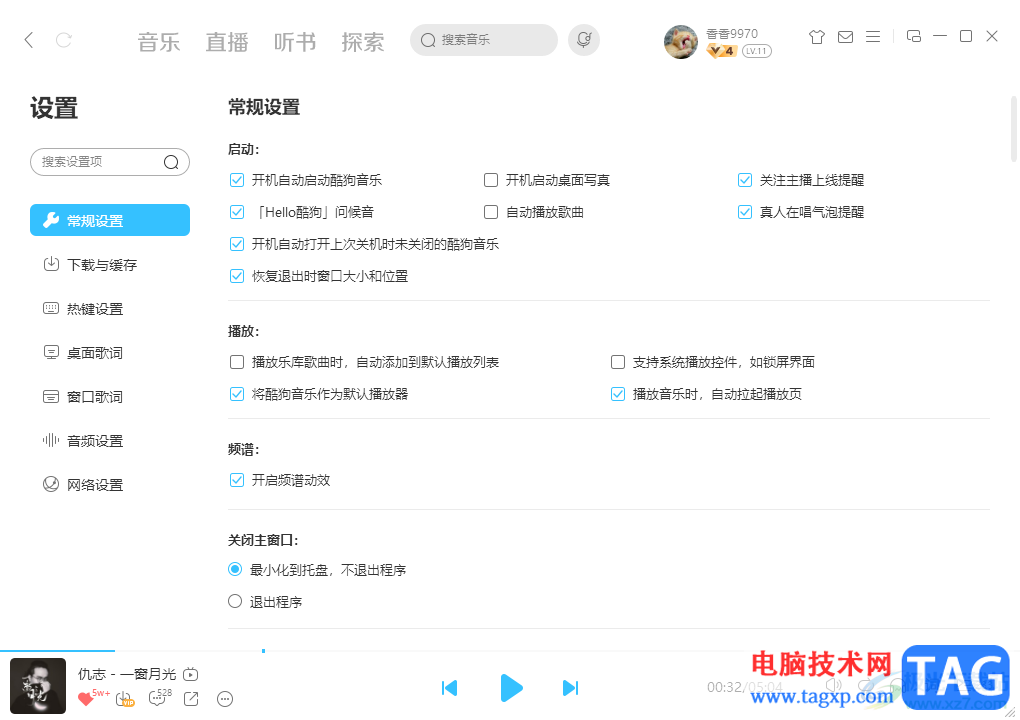Viewport: 1020px width, 720px height.
Task: Click the VIP 4 badge
Action: click(x=721, y=51)
